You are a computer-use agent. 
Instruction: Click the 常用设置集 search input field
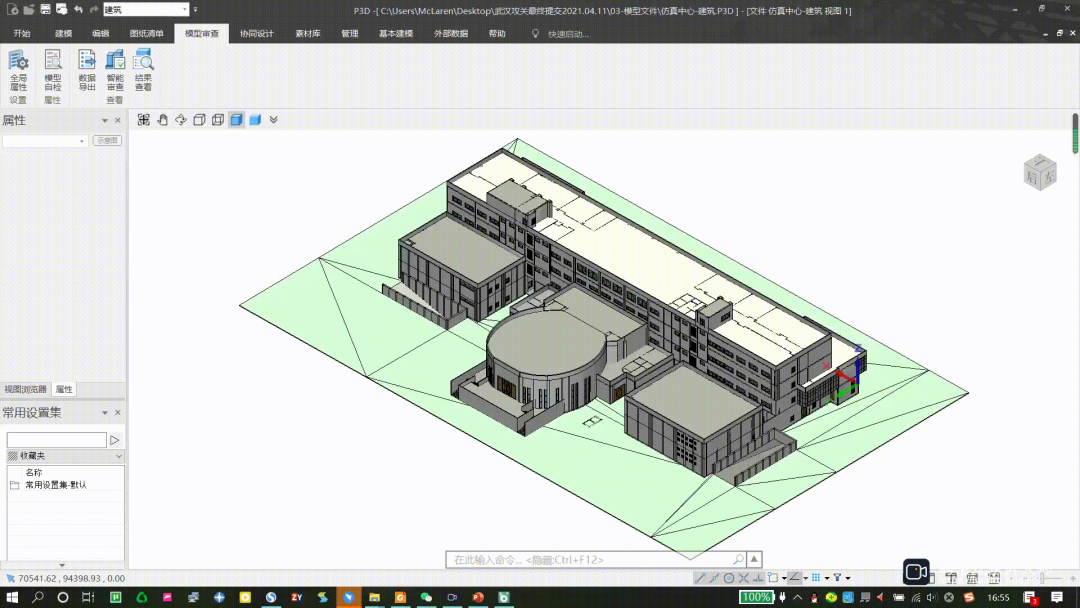(x=56, y=440)
